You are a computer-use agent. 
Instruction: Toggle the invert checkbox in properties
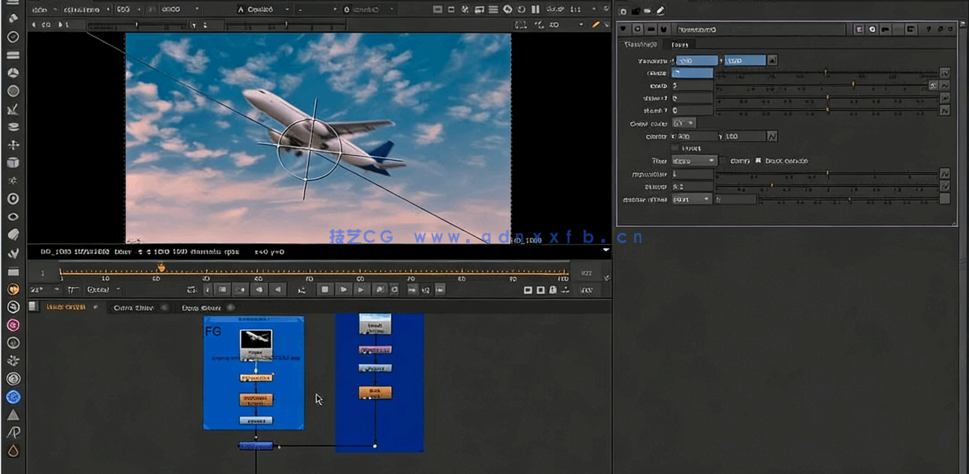tap(675, 148)
